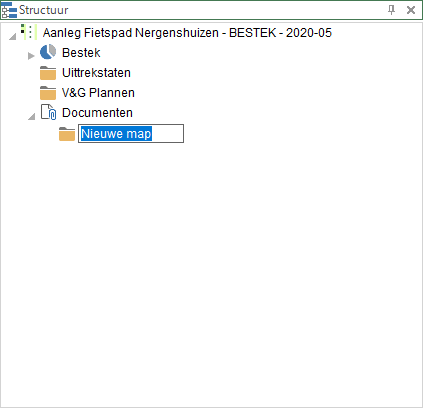
Task: Select the Uittrekstaten folder label
Action: 96,73
